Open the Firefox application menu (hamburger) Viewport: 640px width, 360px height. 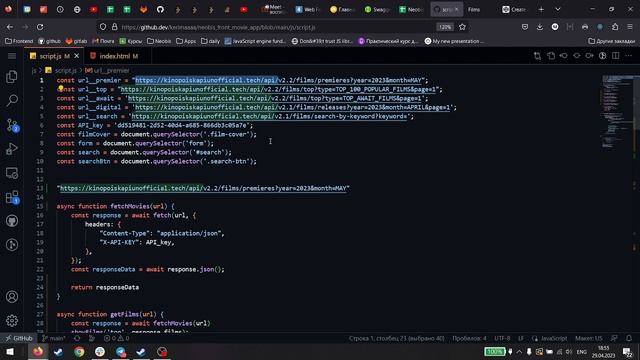(630, 27)
